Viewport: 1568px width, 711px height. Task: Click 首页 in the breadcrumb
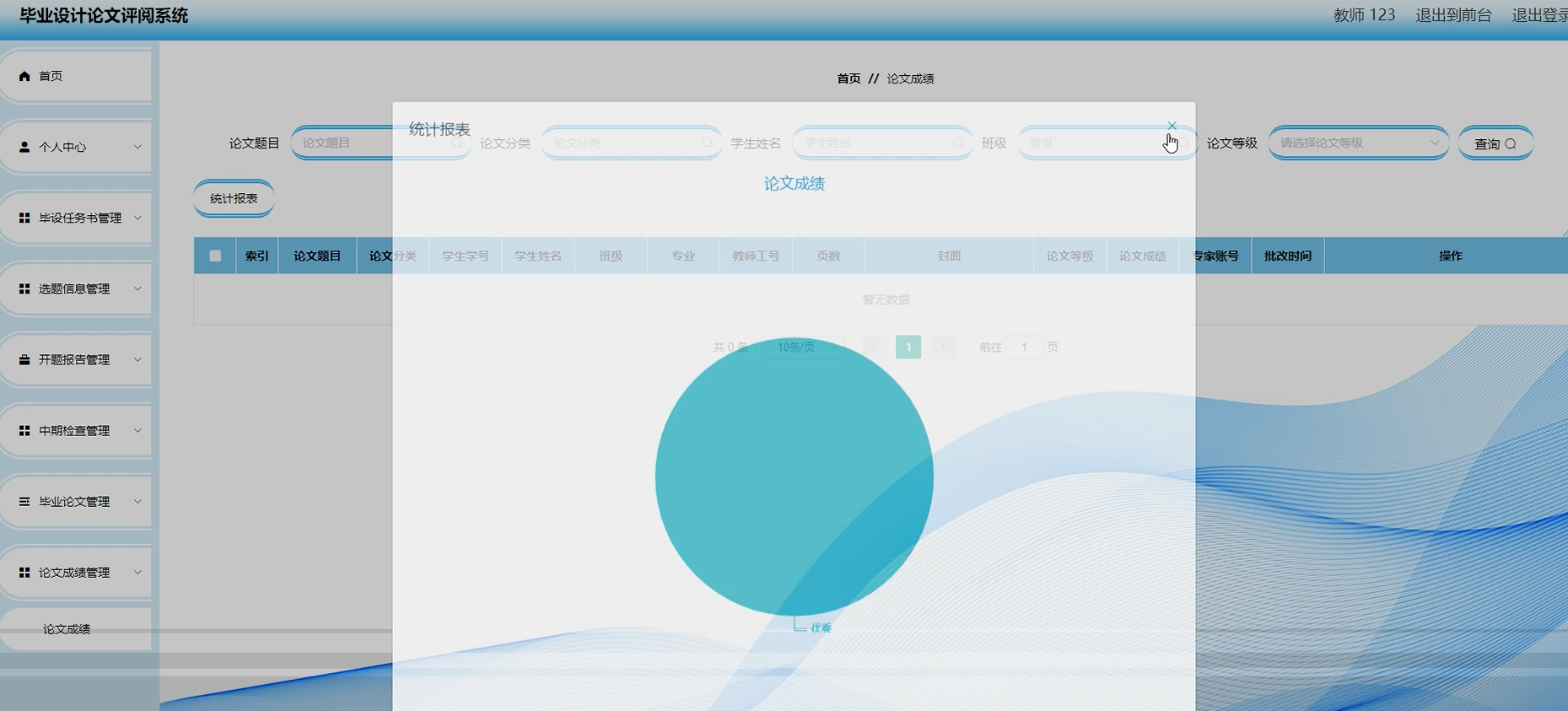pyautogui.click(x=849, y=78)
